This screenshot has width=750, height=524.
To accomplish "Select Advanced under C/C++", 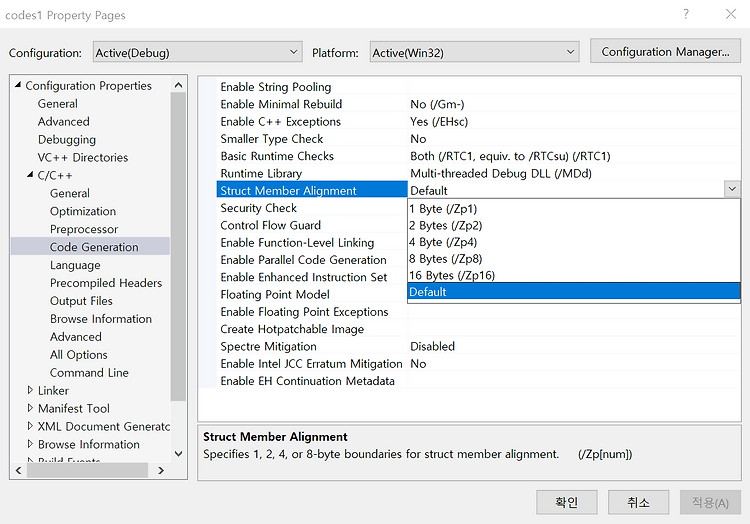I will pos(76,337).
